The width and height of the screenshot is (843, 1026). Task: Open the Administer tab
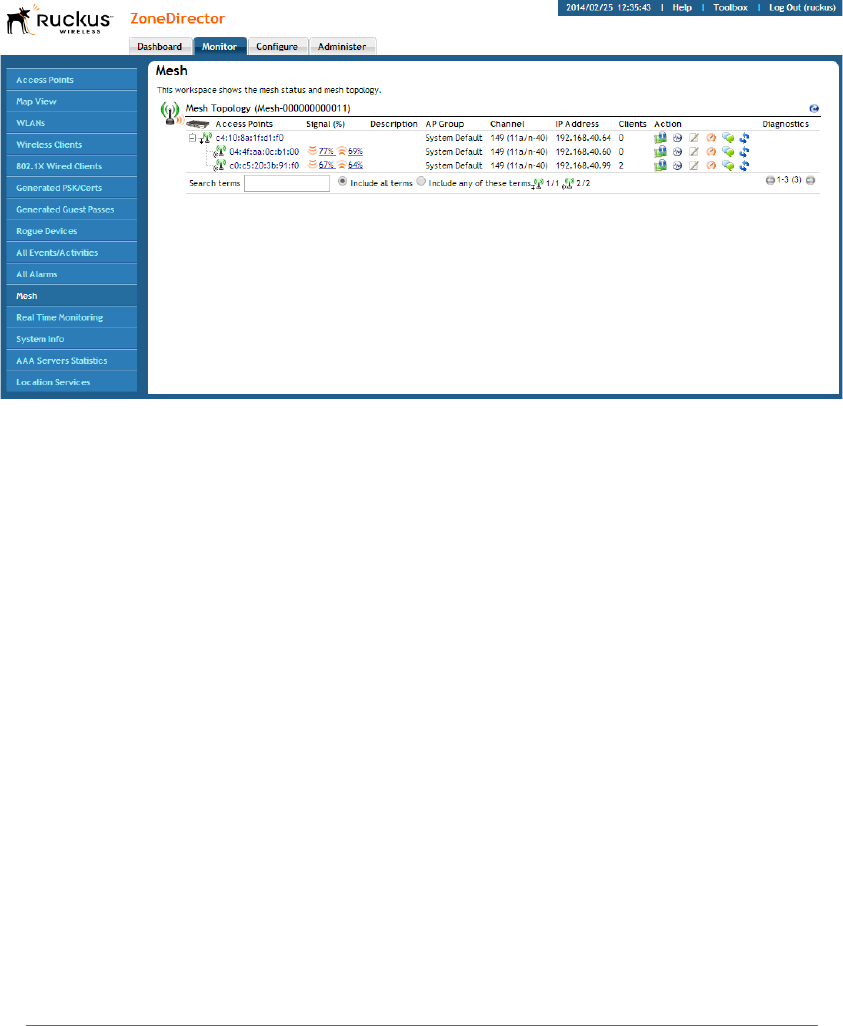pos(342,46)
